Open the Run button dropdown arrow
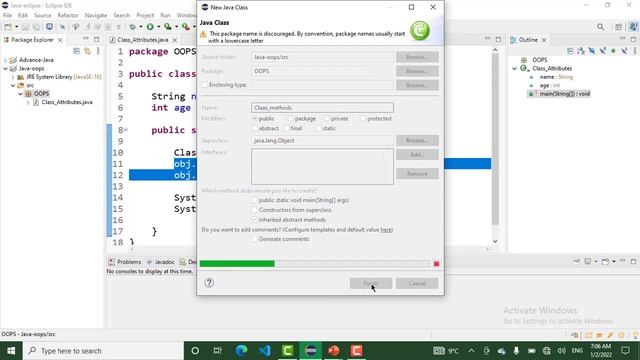The image size is (640, 360). [158, 27]
